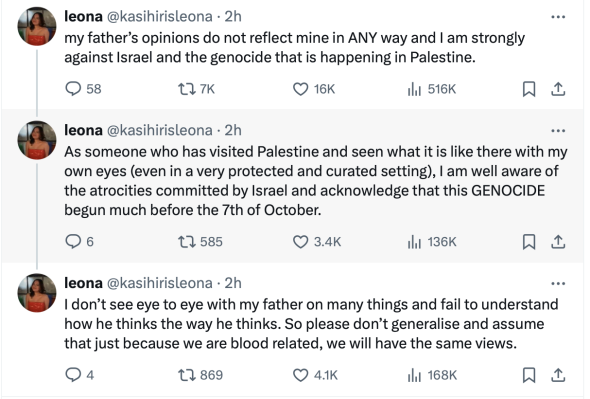The width and height of the screenshot is (590, 399).
Task: Open leona's profile picture on last tweet
Action: pos(37,292)
